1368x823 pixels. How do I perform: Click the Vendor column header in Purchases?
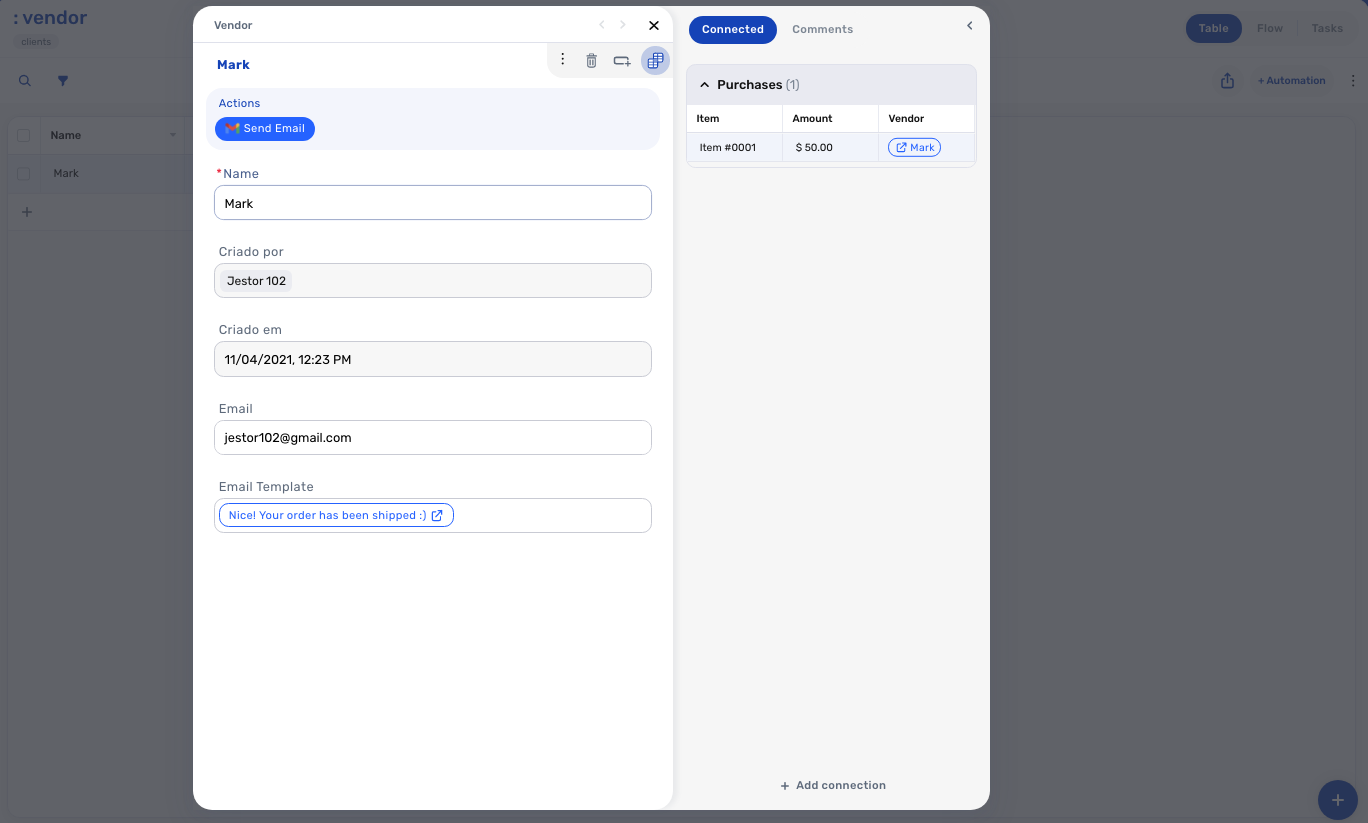pyautogui.click(x=926, y=119)
